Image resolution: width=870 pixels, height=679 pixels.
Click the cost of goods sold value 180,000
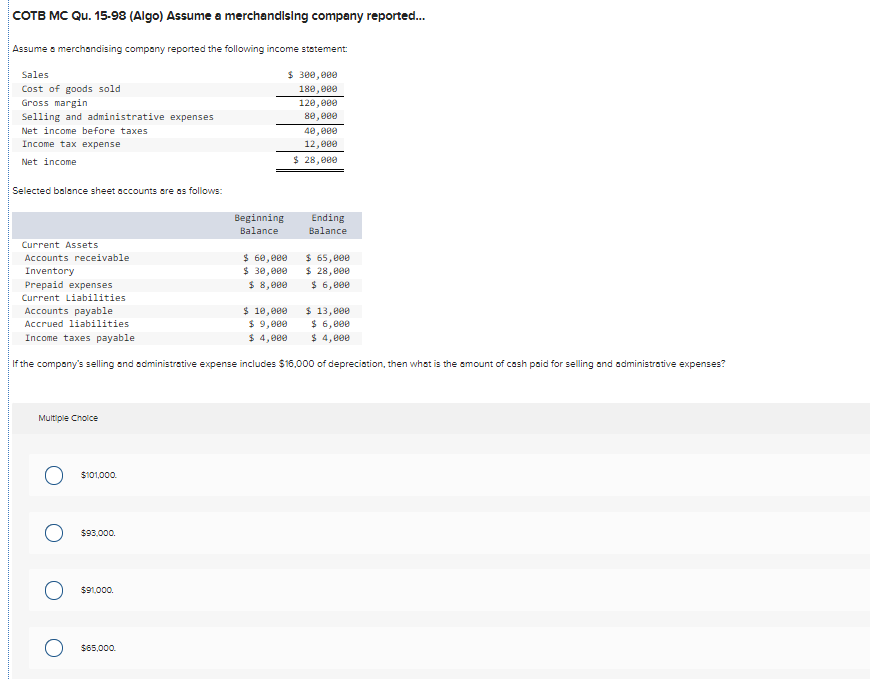(318, 89)
